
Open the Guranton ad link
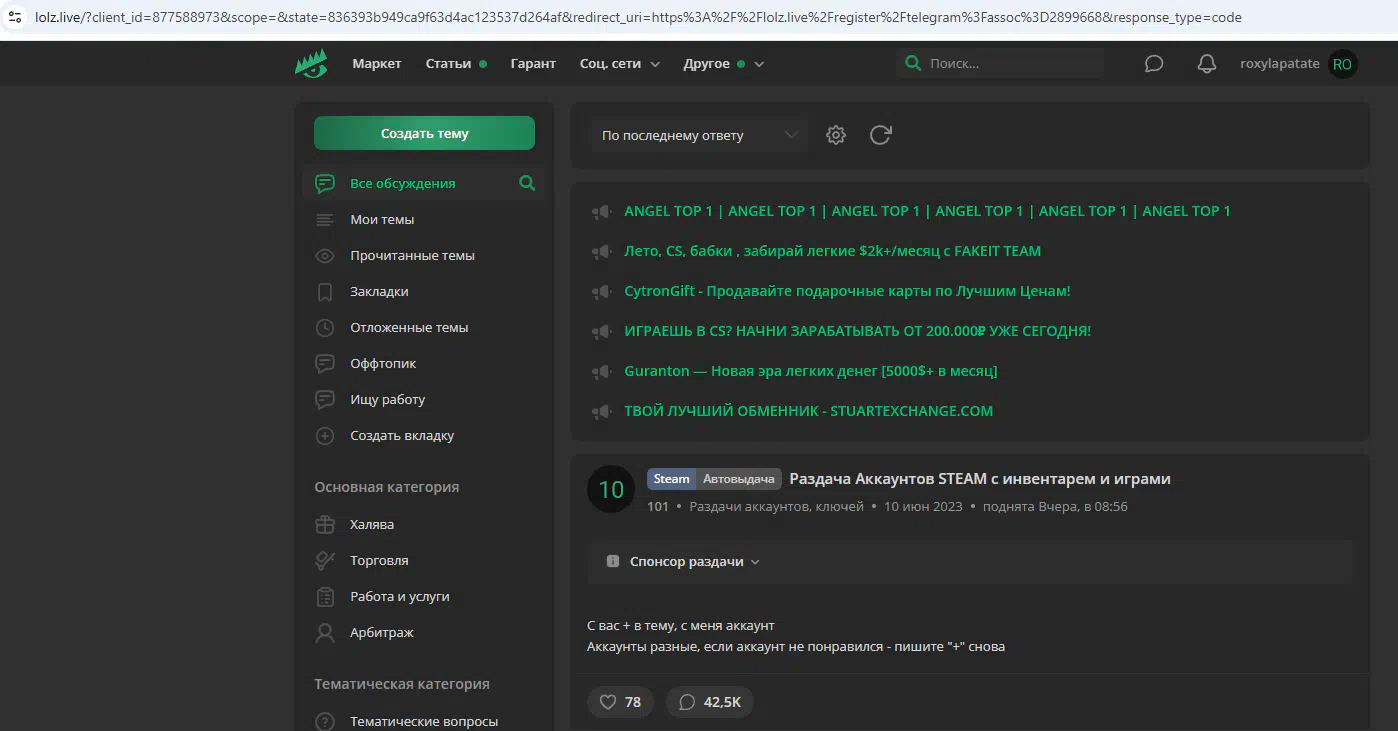click(810, 371)
